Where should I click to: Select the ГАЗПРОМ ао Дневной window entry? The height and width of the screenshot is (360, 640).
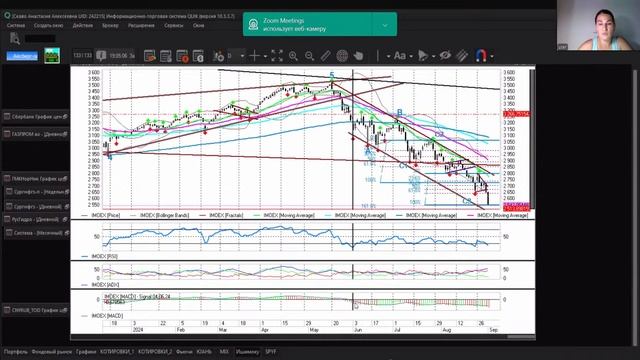[36, 134]
